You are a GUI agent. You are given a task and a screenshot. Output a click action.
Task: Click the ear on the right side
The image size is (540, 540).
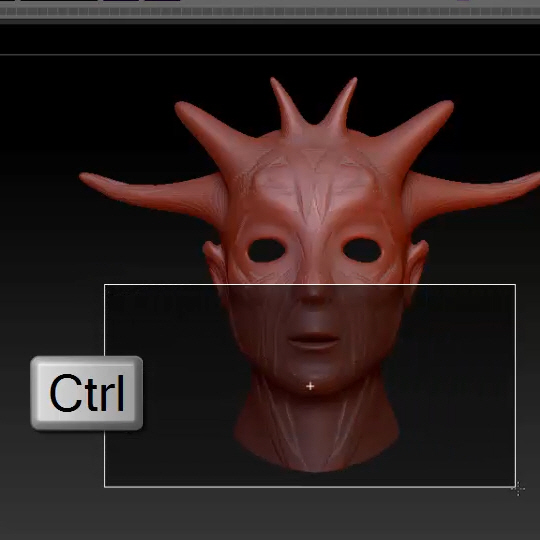pos(417,263)
